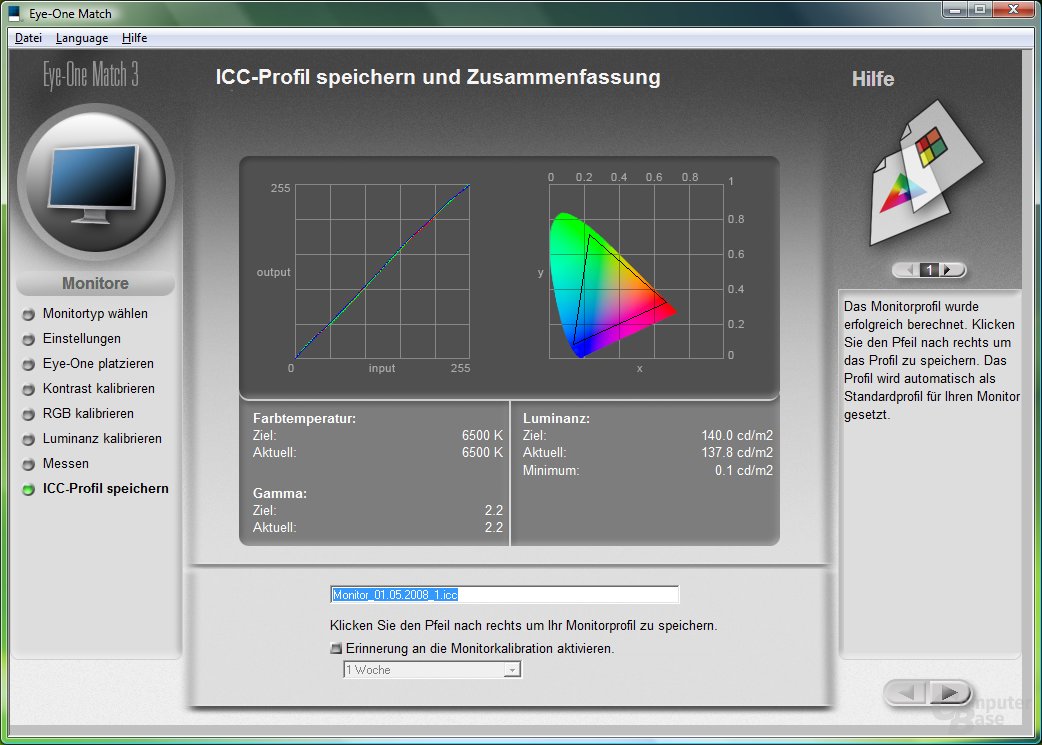Go to the Monitortyp wählen step
The height and width of the screenshot is (745, 1042).
tap(95, 314)
